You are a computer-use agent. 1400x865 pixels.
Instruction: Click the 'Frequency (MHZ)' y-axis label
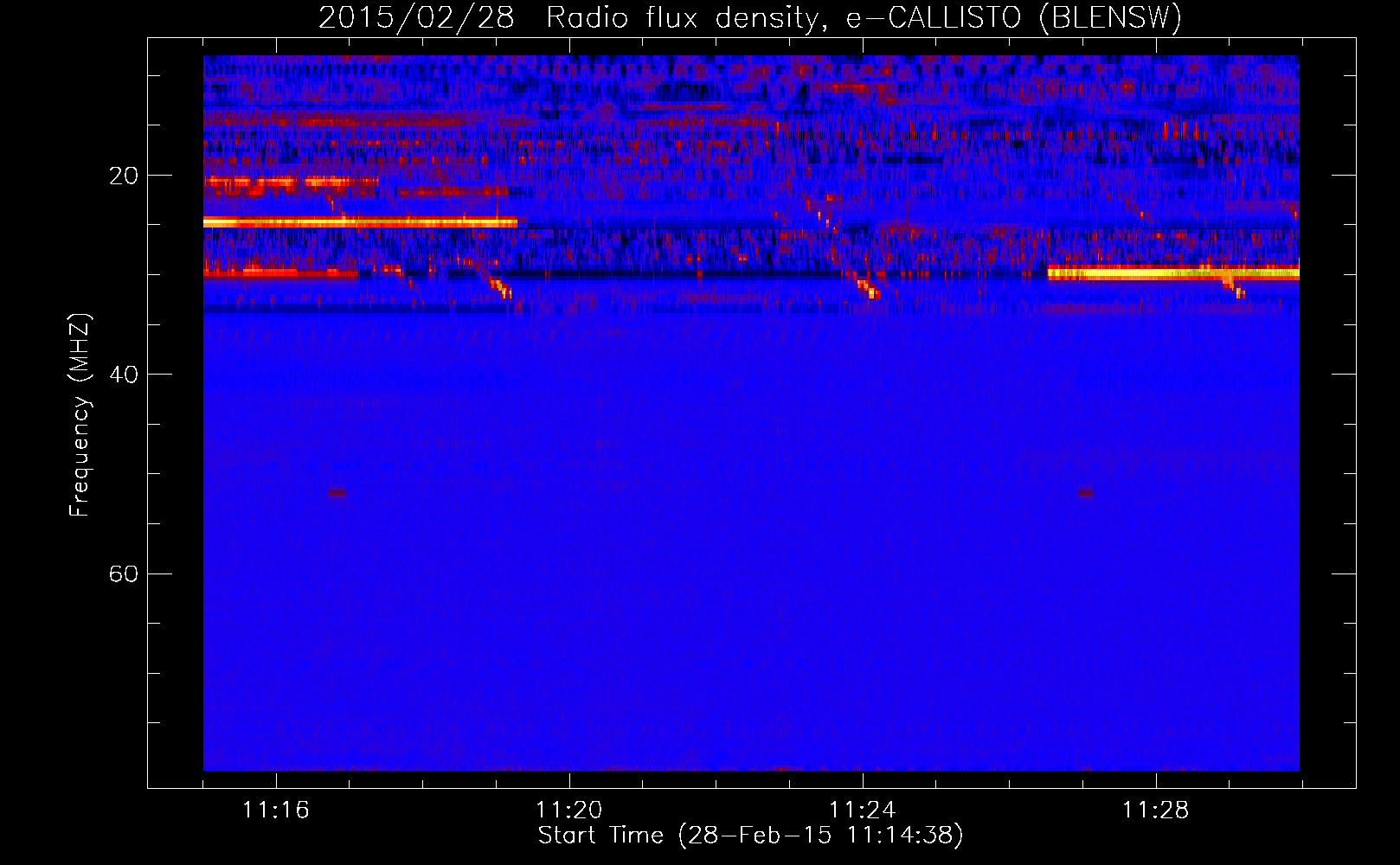(80, 415)
